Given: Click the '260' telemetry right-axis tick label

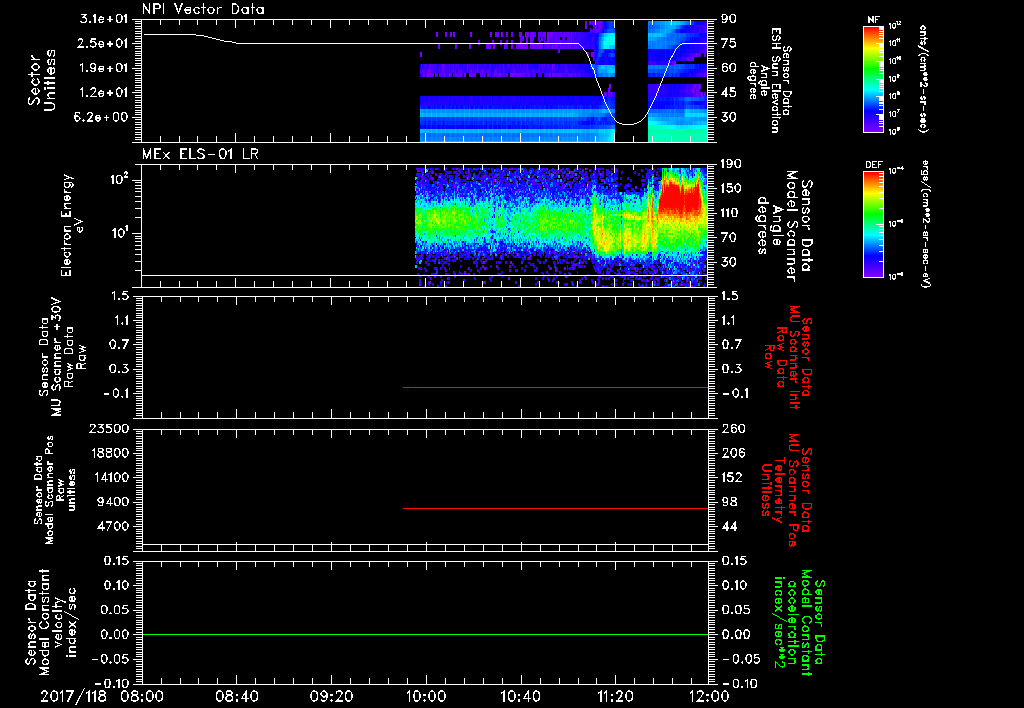Looking at the screenshot, I should [733, 428].
